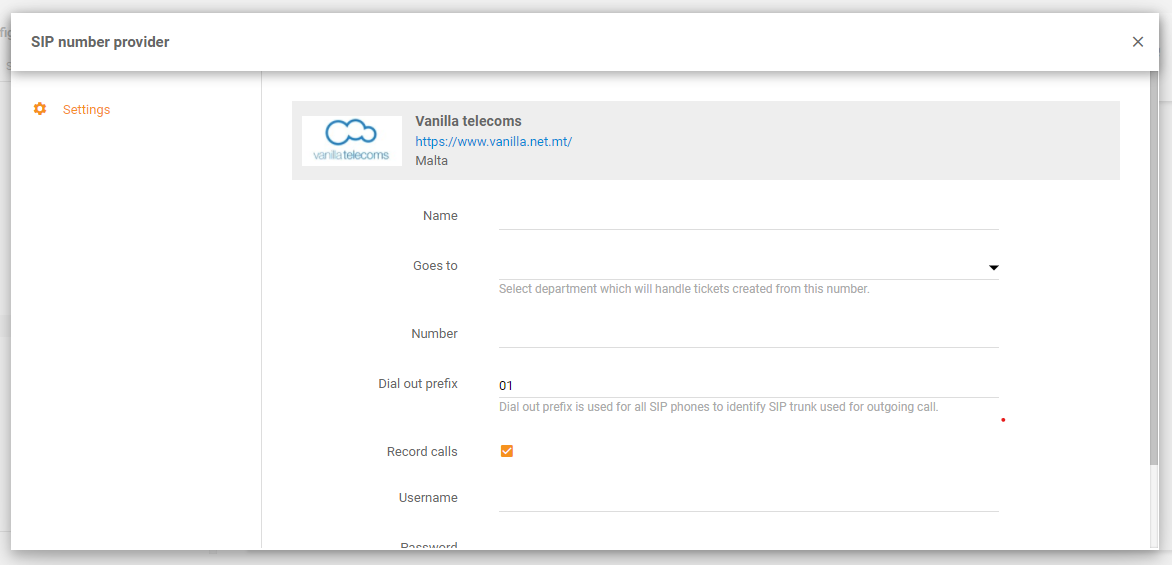Click the Dial out prefix label
Image resolution: width=1172 pixels, height=565 pixels.
point(418,384)
